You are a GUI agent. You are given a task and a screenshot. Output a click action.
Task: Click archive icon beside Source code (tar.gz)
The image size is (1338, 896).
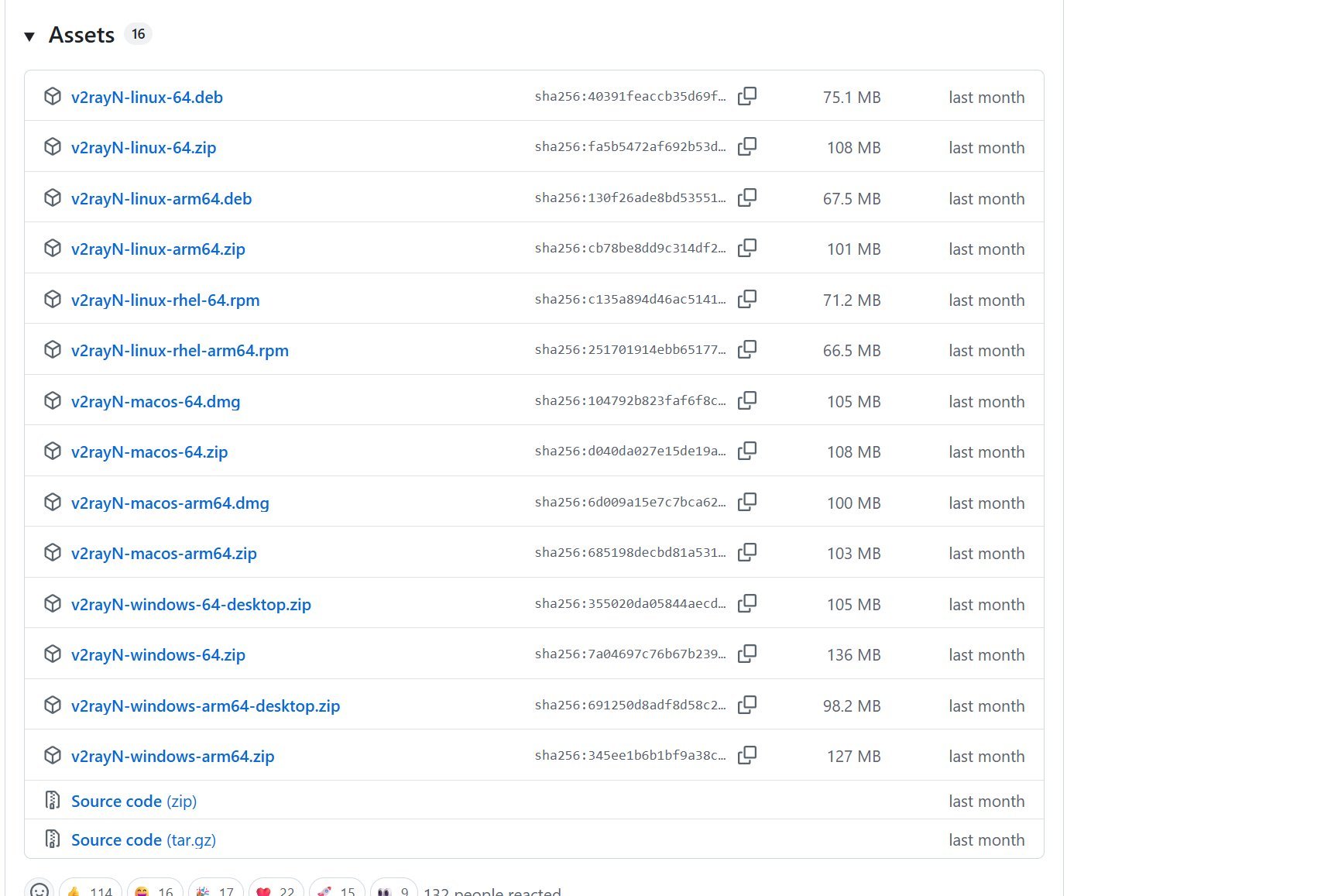(x=53, y=839)
